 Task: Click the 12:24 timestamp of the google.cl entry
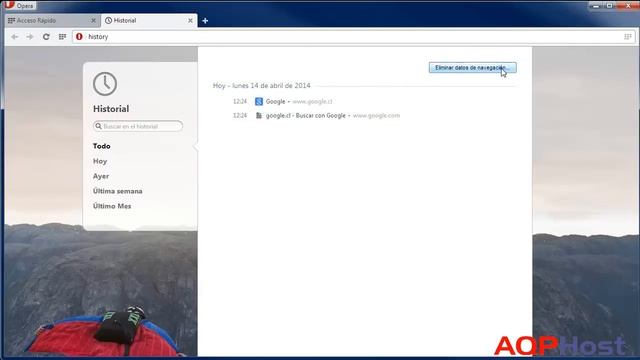click(x=240, y=116)
